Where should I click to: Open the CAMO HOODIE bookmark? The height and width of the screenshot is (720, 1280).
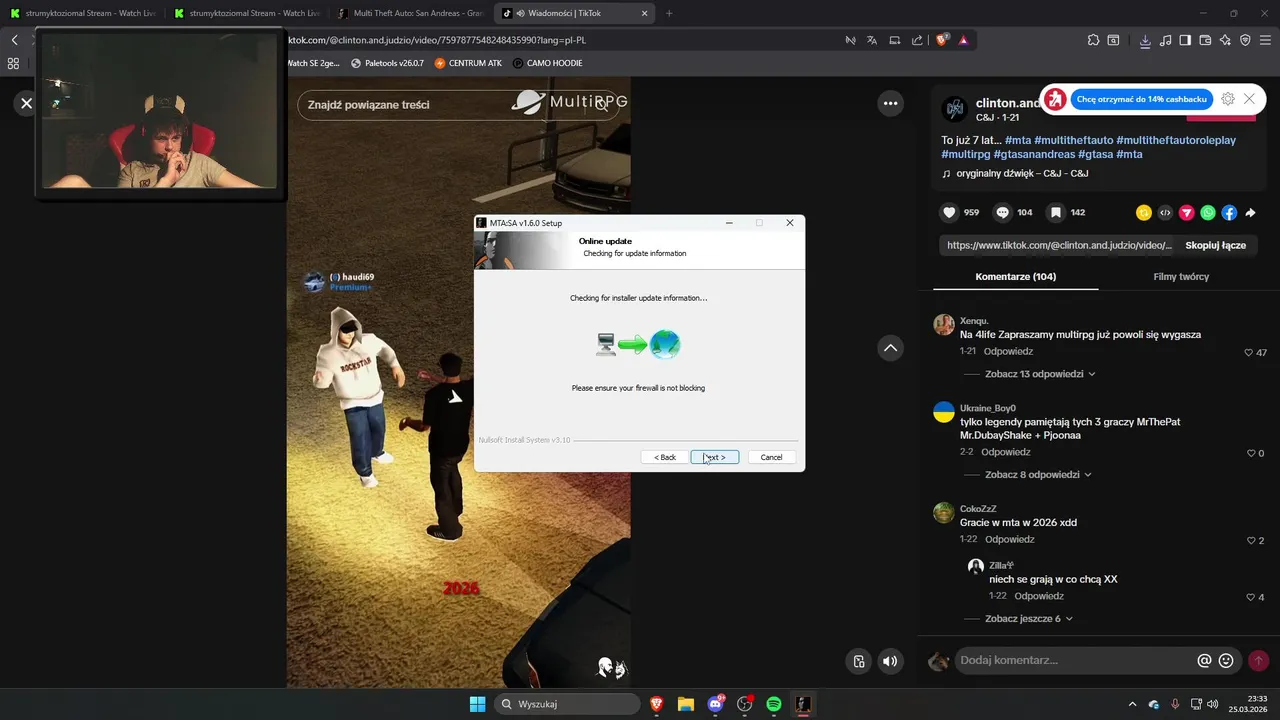pos(548,63)
